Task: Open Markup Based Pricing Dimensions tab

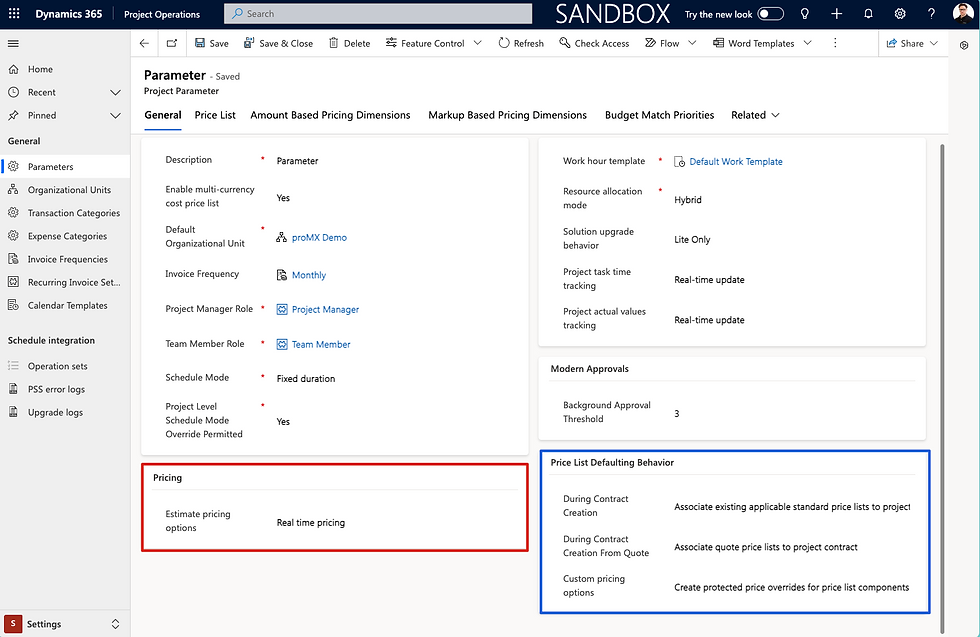Action: [x=508, y=115]
